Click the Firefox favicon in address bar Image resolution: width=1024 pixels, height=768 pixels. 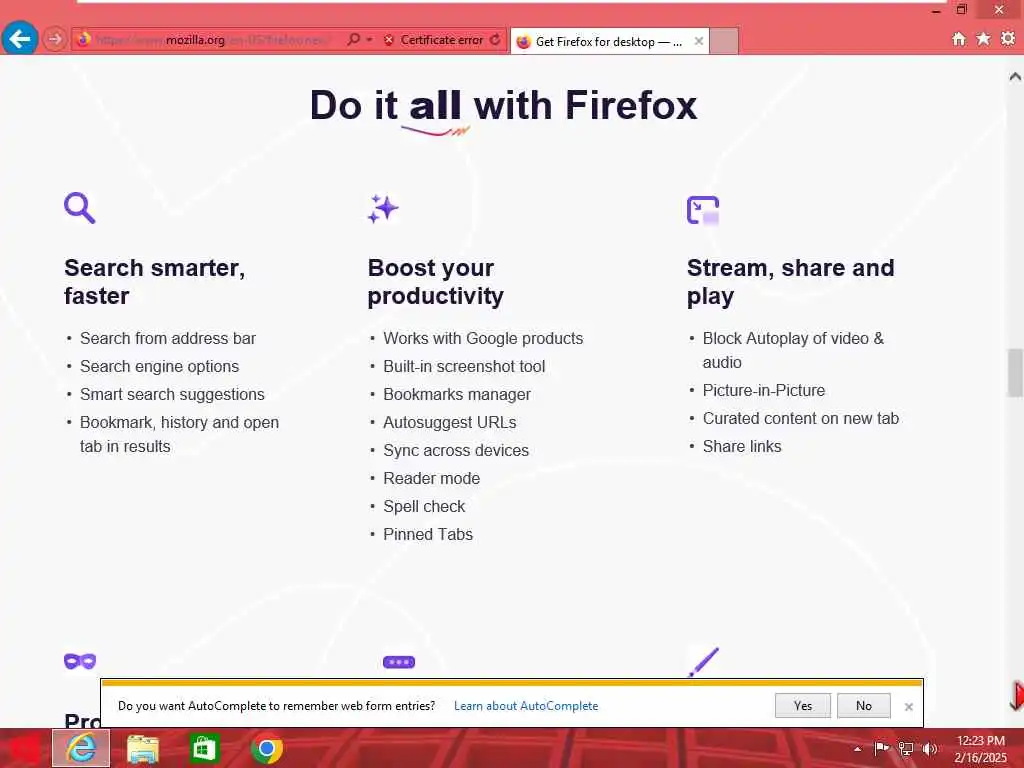coord(83,40)
